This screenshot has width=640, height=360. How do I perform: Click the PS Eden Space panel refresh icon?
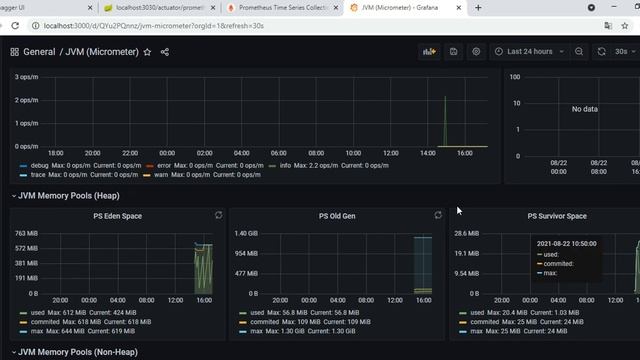(218, 215)
